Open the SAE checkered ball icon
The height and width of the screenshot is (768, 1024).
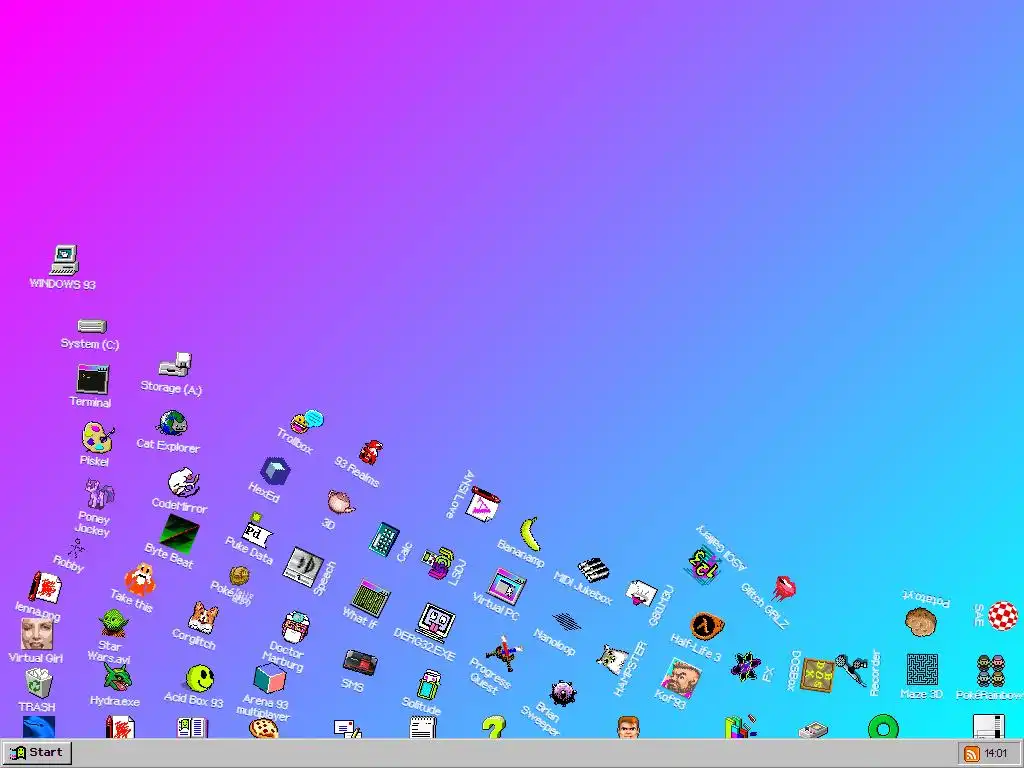[1002, 616]
